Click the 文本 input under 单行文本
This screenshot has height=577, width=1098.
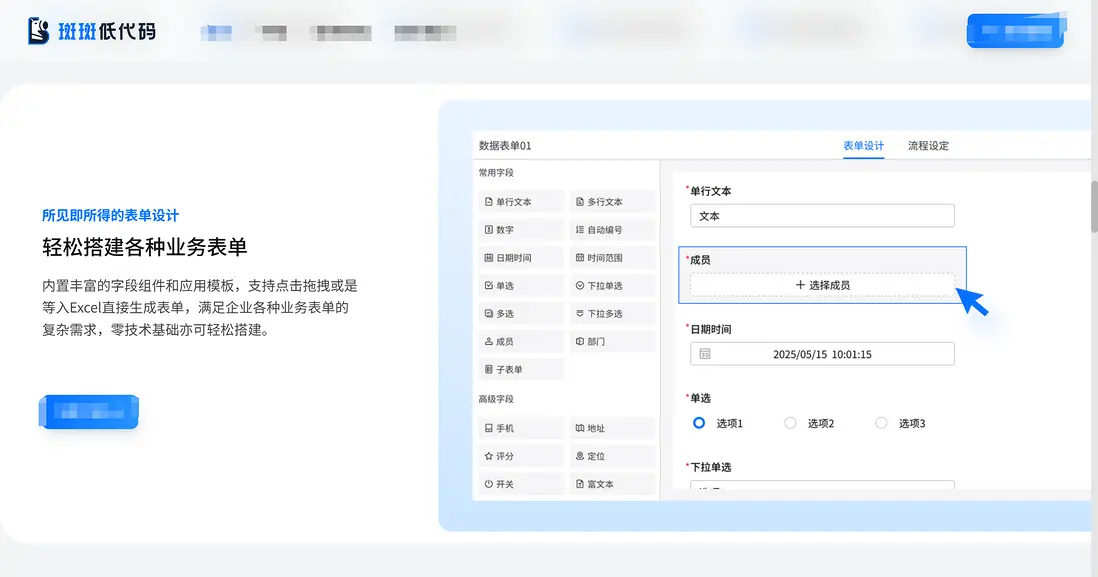click(x=822, y=215)
